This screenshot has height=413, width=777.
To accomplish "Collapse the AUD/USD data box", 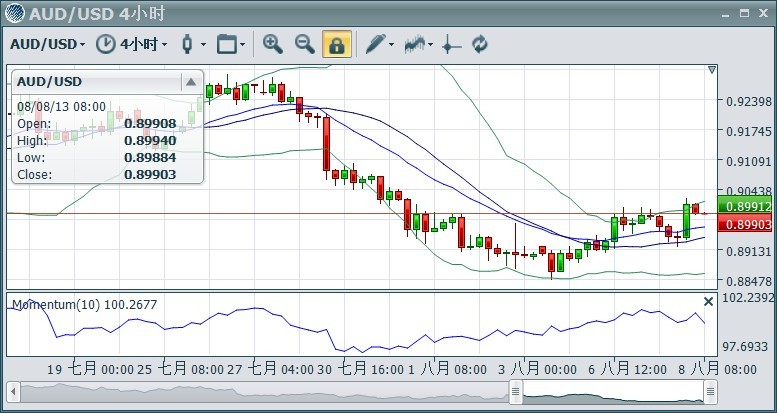I will click(x=191, y=82).
